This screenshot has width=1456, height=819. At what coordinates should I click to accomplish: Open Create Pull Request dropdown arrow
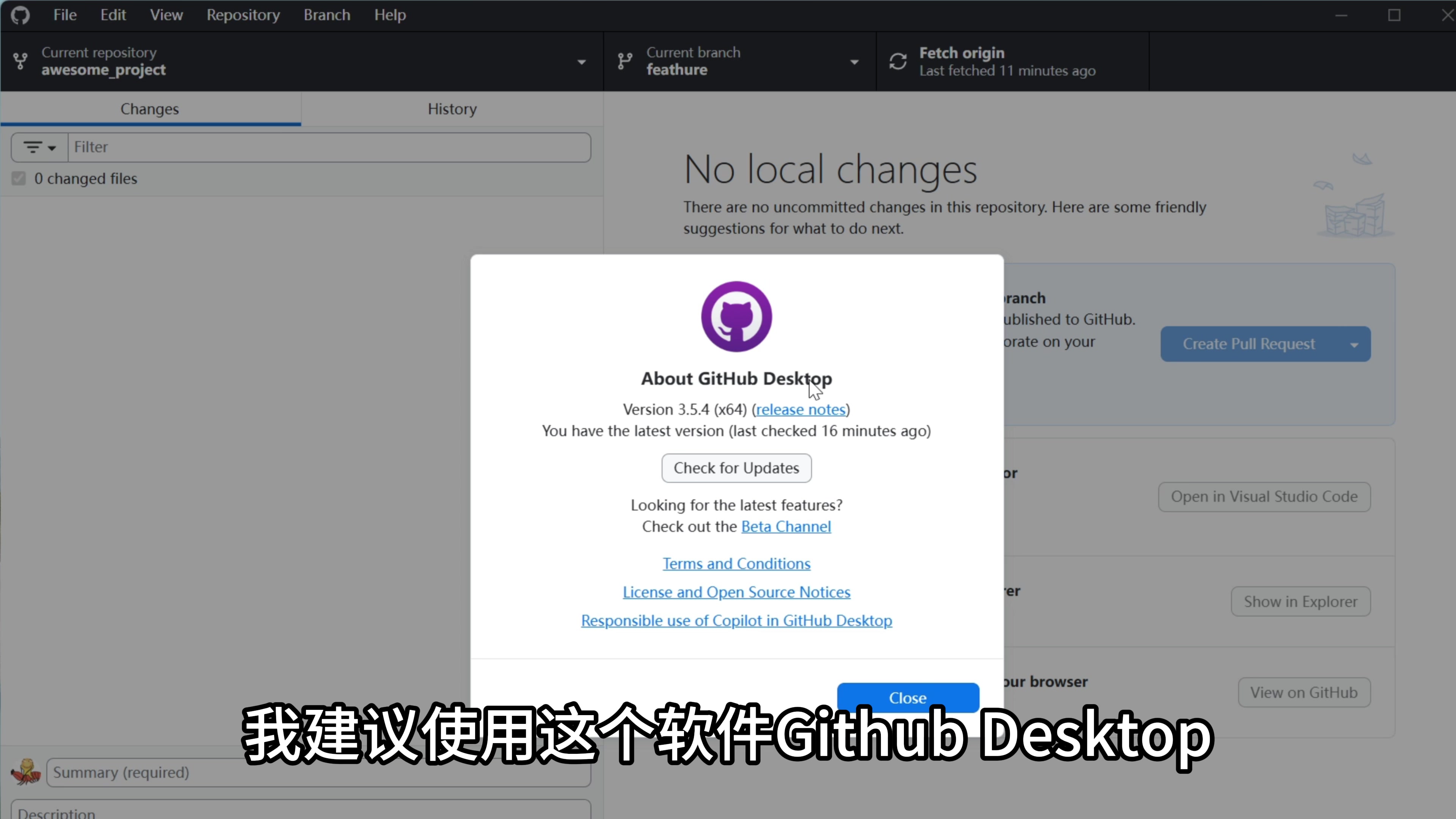coord(1354,345)
